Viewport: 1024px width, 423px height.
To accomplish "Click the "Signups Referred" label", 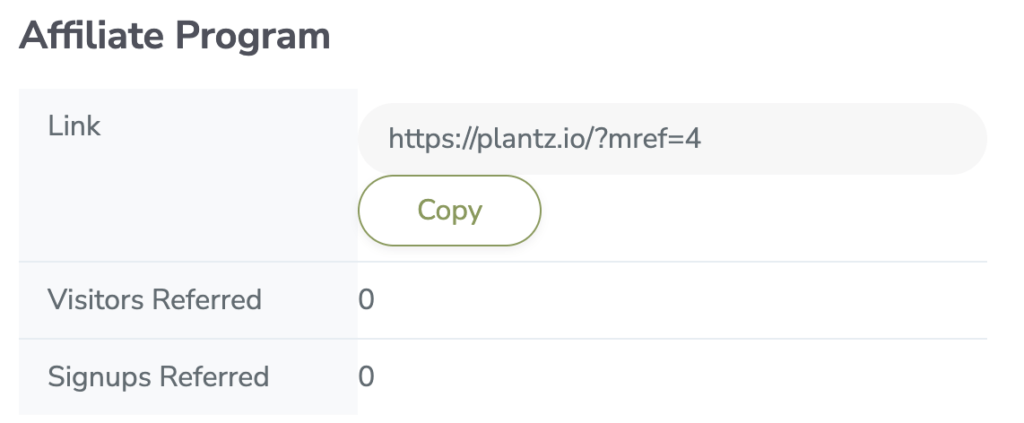I will coord(158,376).
